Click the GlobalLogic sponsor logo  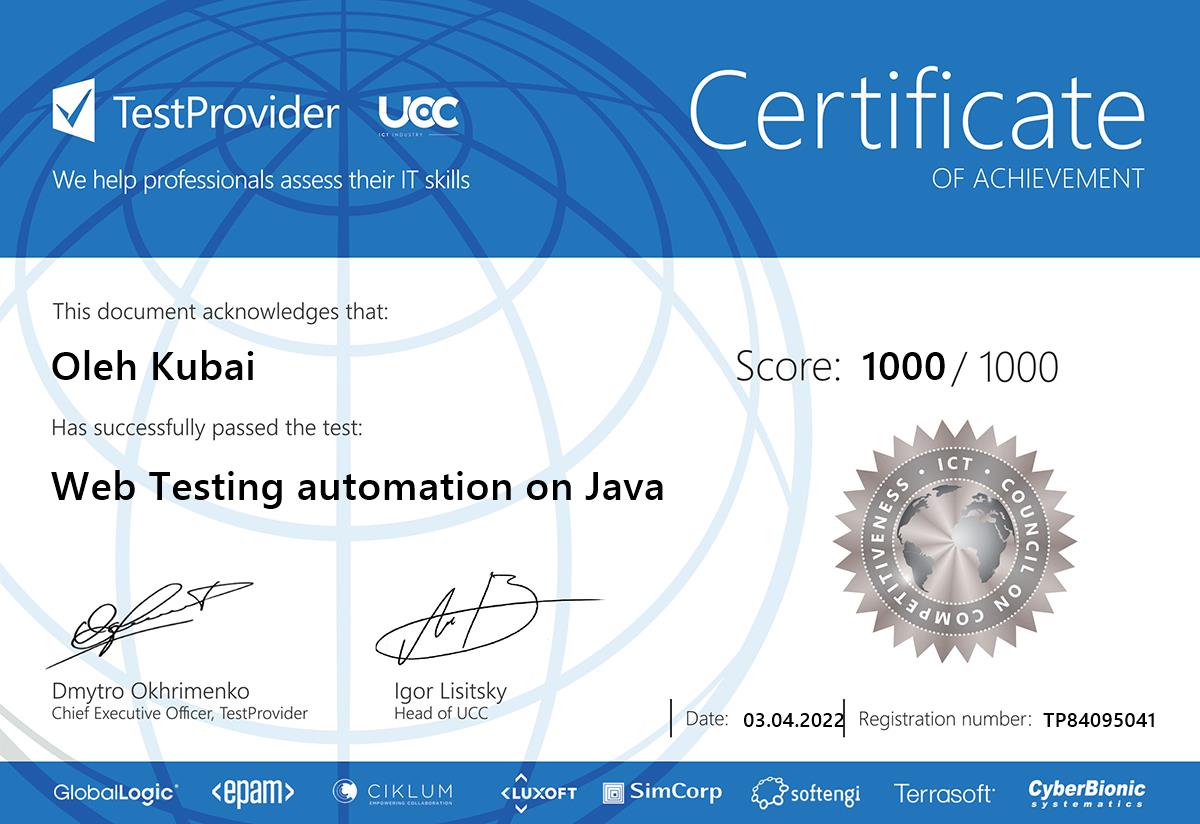[116, 793]
